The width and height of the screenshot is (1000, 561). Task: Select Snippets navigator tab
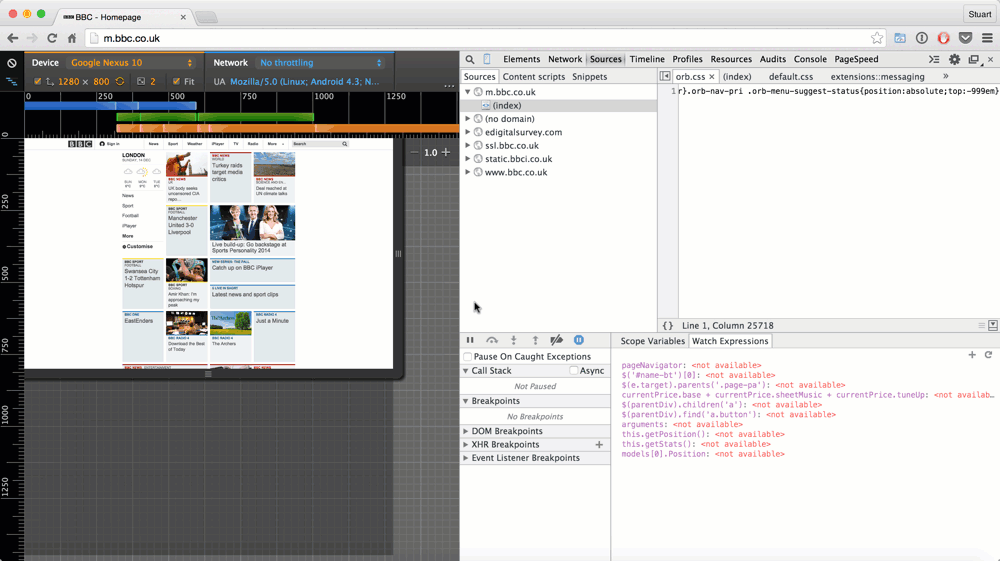[589, 76]
